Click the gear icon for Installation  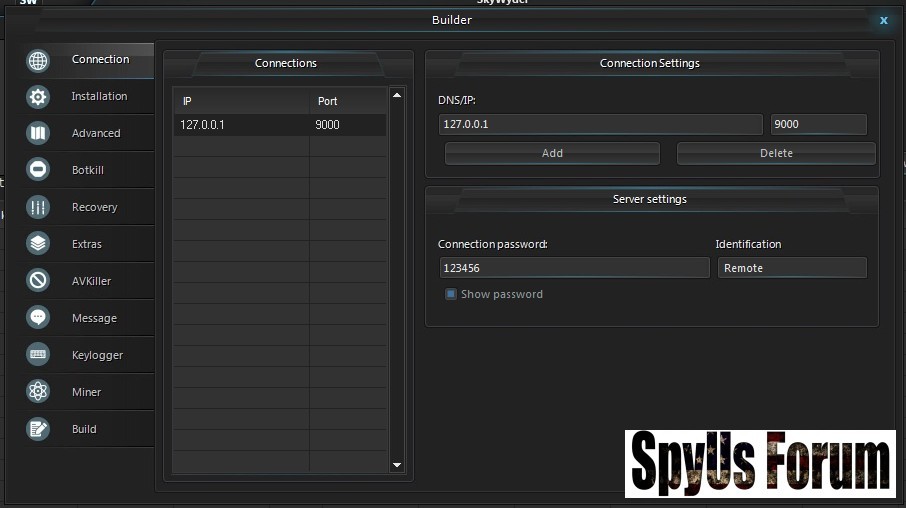coord(38,97)
